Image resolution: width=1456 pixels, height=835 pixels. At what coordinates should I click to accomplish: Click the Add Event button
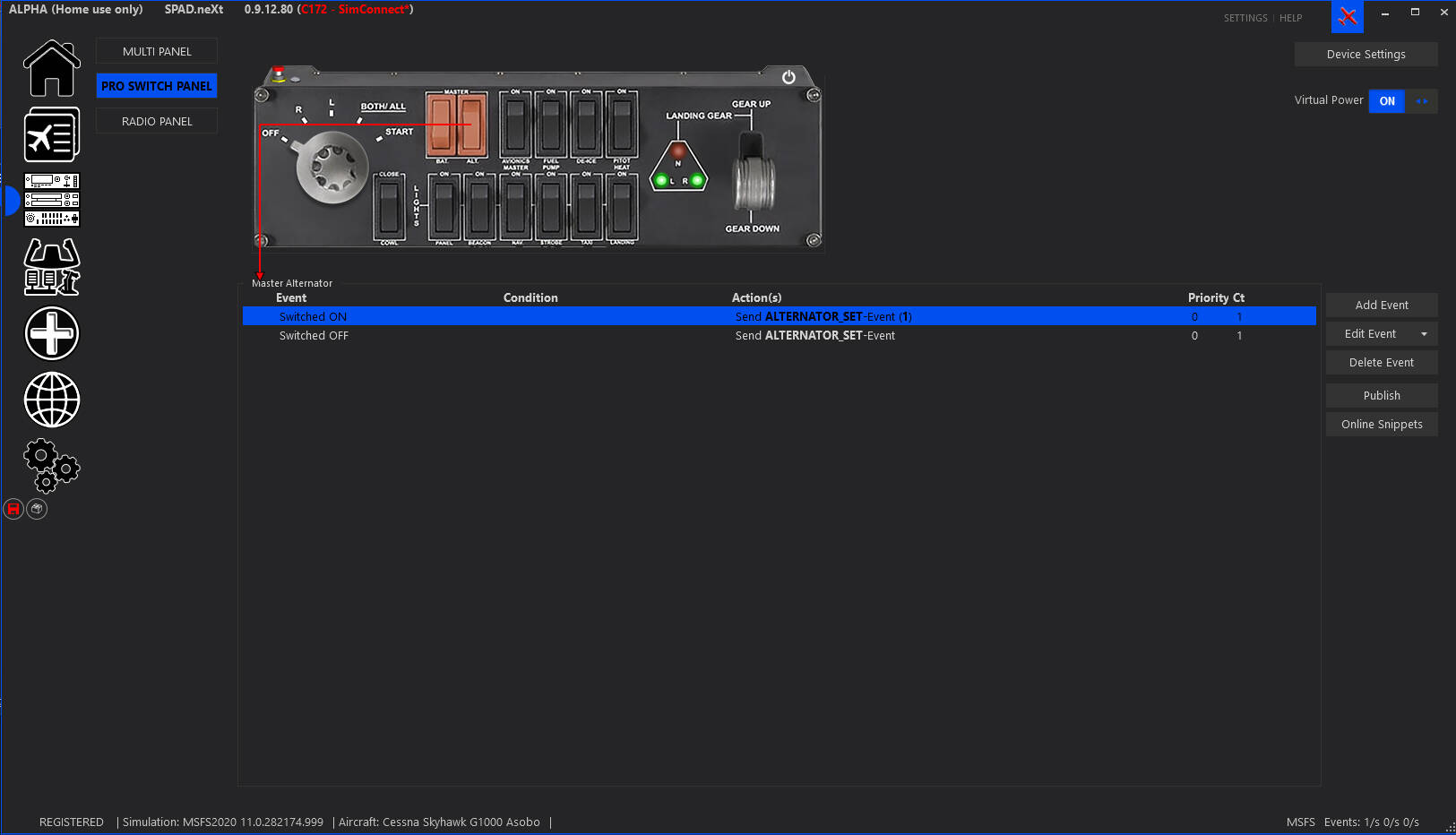click(1381, 306)
